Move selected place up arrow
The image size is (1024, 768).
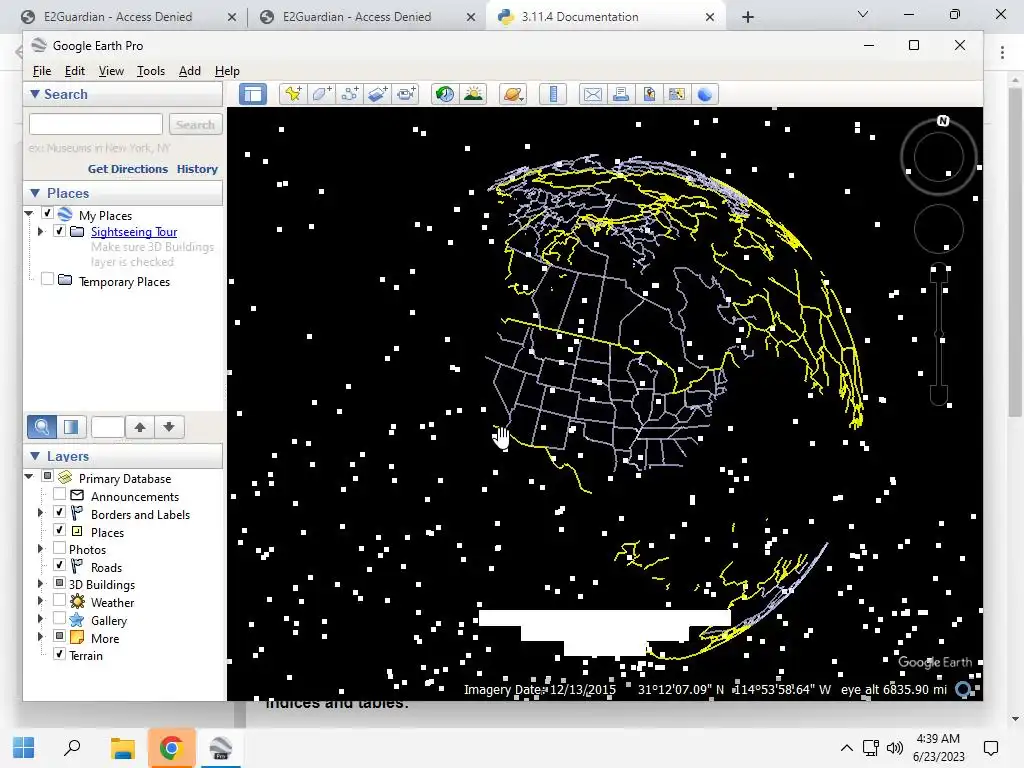[140, 427]
